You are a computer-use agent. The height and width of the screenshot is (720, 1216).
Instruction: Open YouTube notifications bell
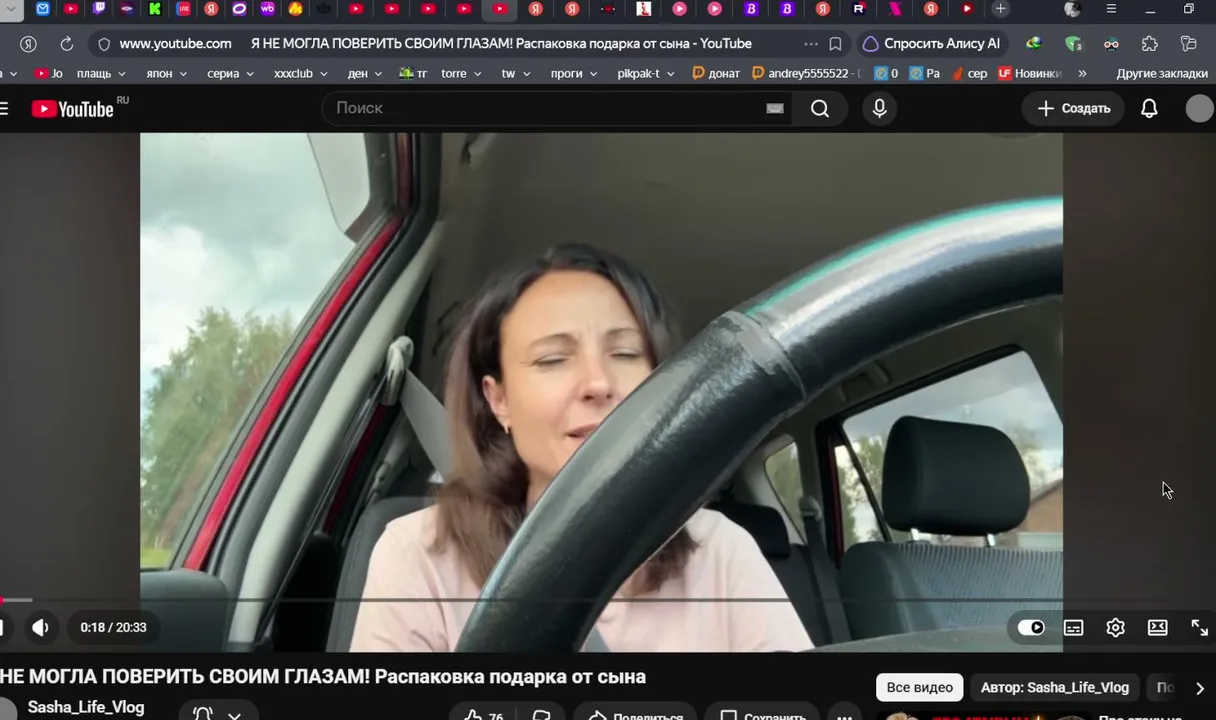(x=1150, y=108)
